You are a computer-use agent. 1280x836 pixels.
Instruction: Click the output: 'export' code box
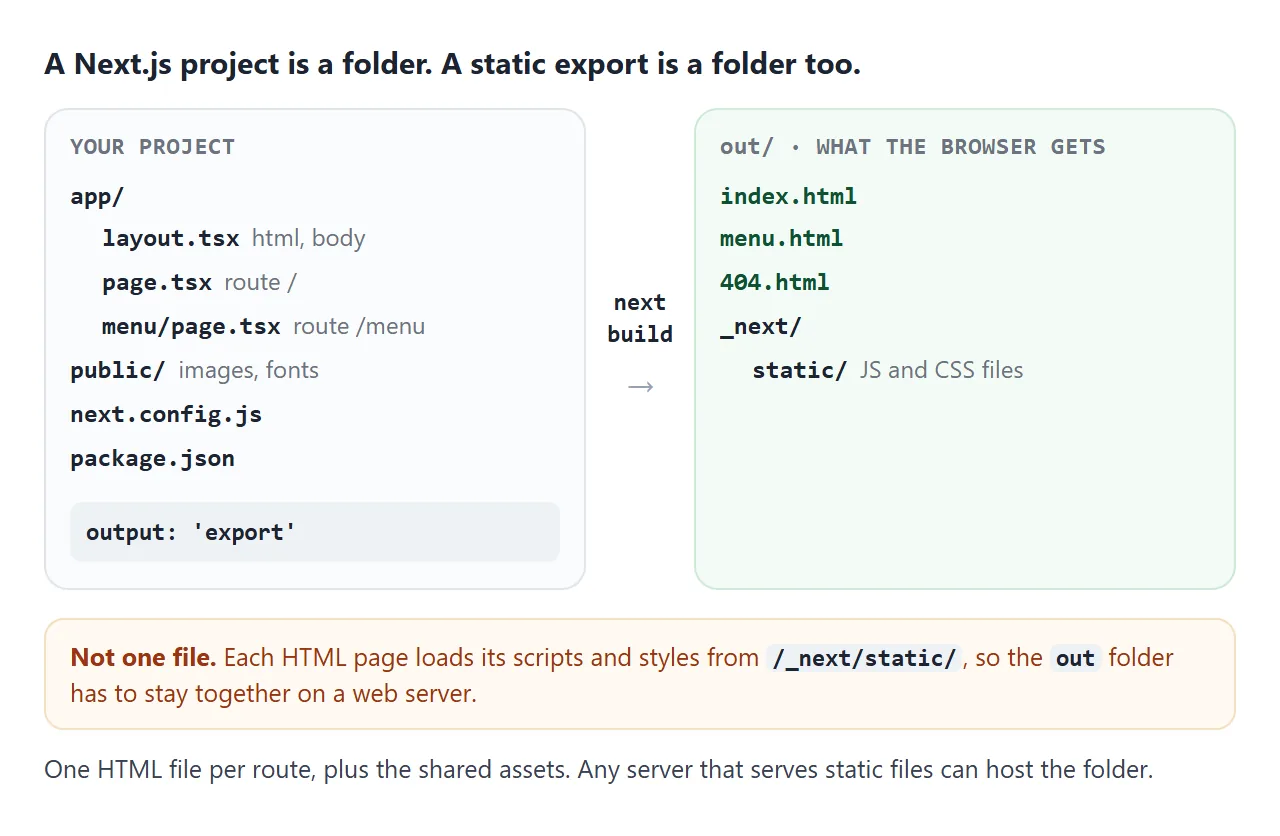point(315,532)
